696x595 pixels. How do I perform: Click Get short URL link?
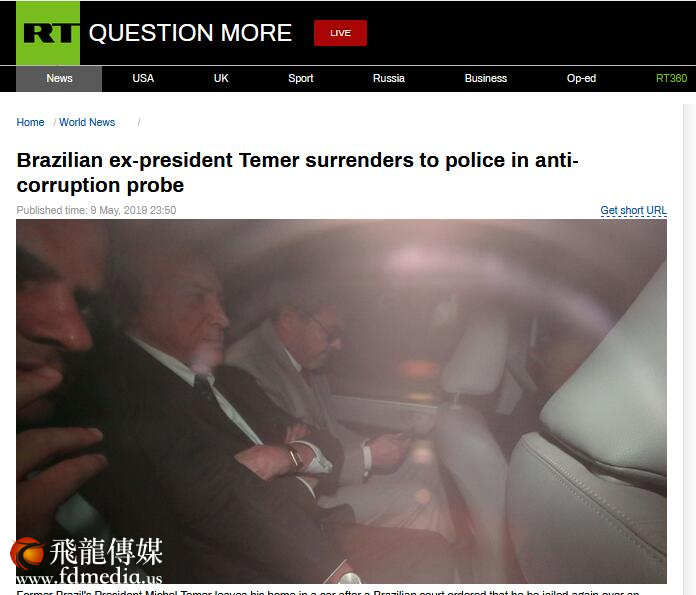tap(633, 210)
